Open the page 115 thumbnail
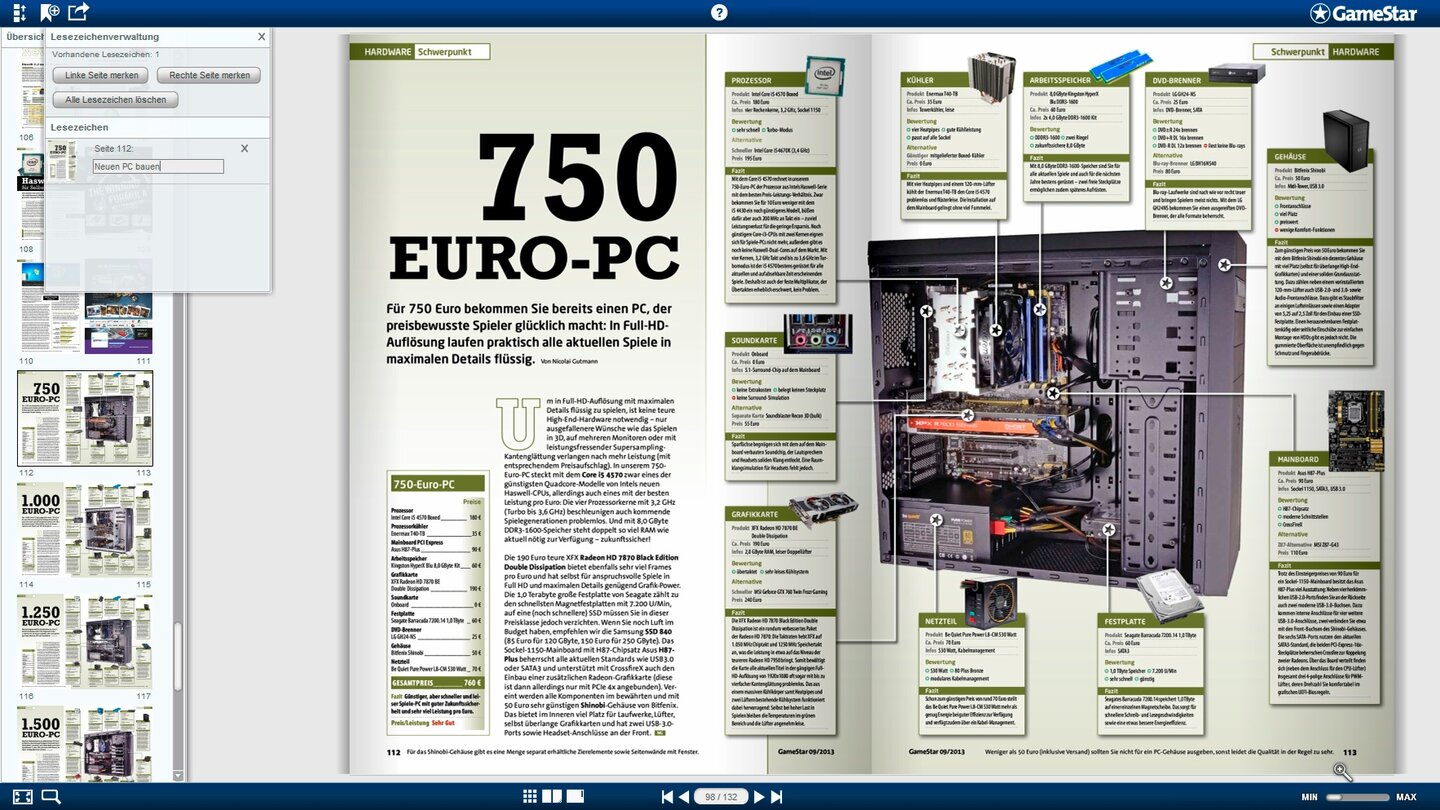The image size is (1440, 810). 119,530
